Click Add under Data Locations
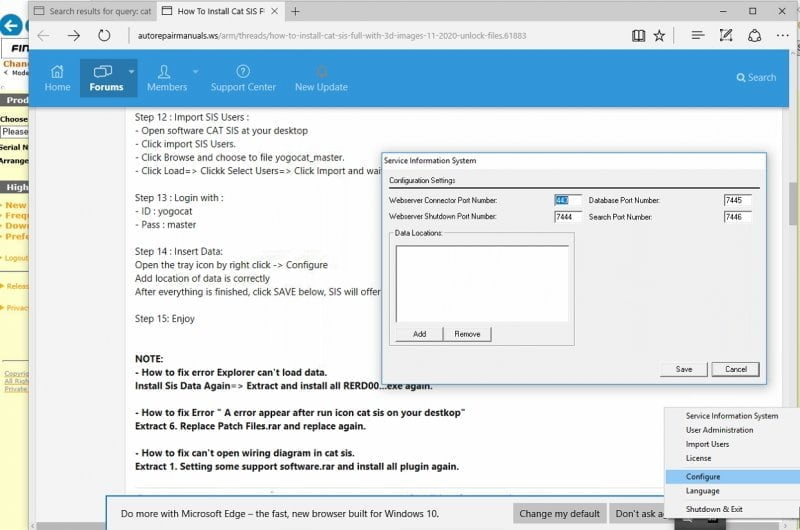This screenshot has width=800, height=530. [419, 334]
